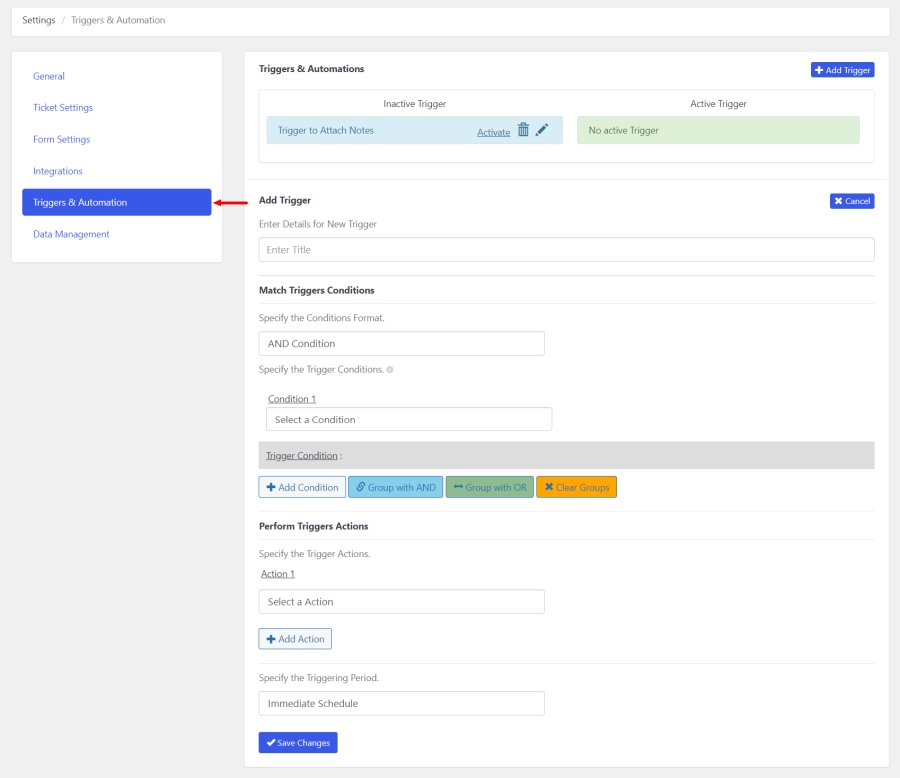Open the Immediate Schedule period dropdown
Screen dimensions: 900x778
point(401,704)
